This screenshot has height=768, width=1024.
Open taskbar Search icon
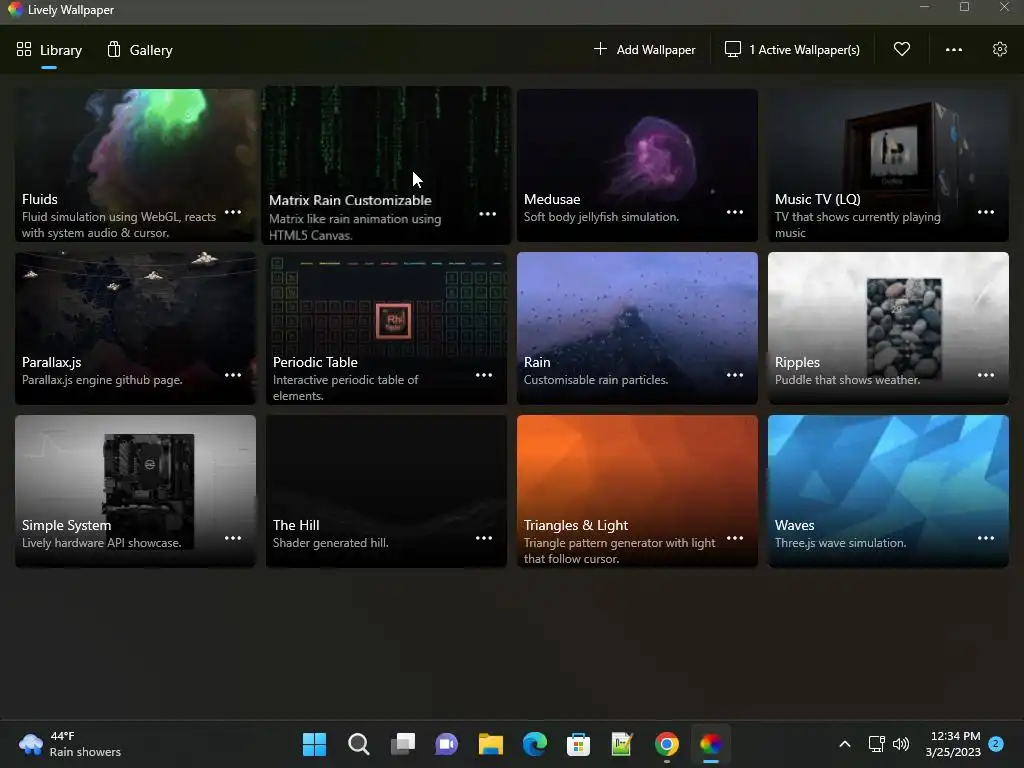coord(359,744)
